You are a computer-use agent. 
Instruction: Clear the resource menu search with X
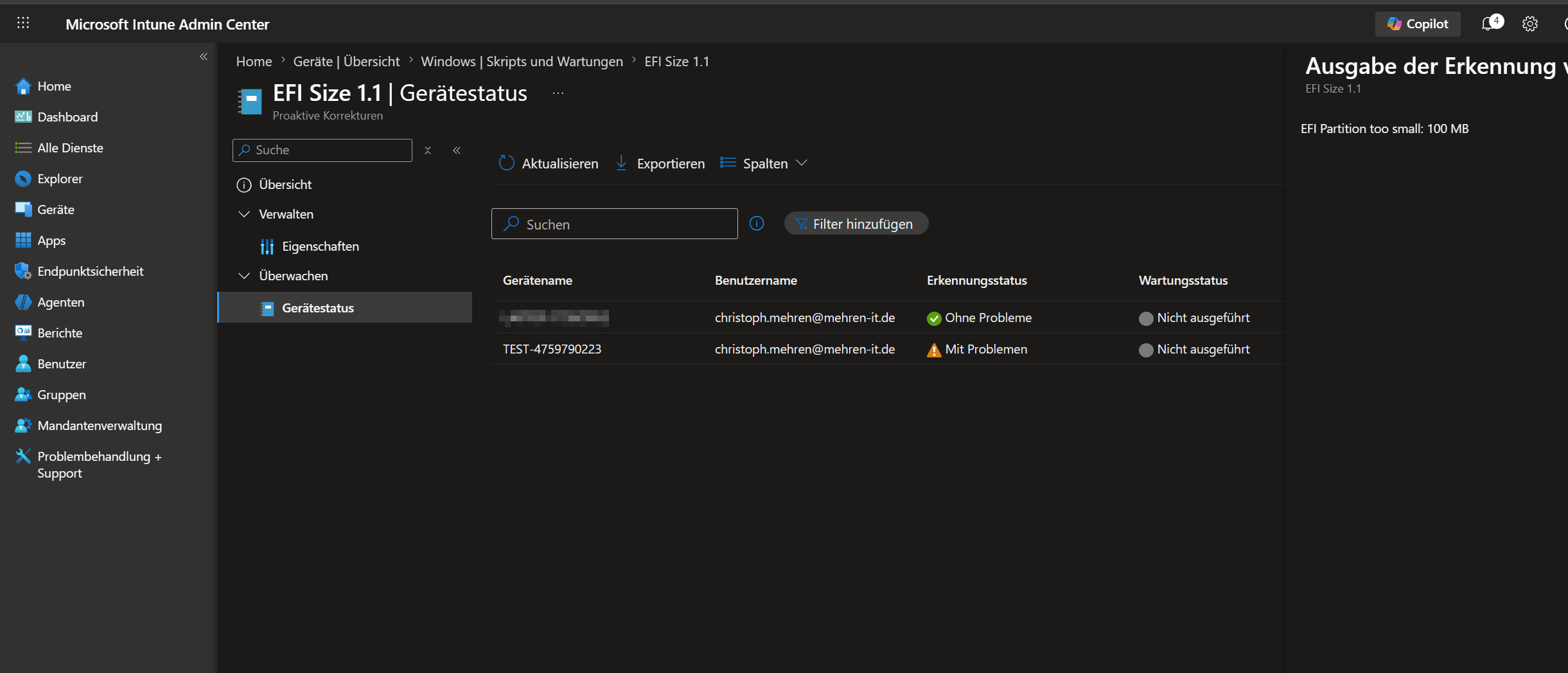[428, 150]
